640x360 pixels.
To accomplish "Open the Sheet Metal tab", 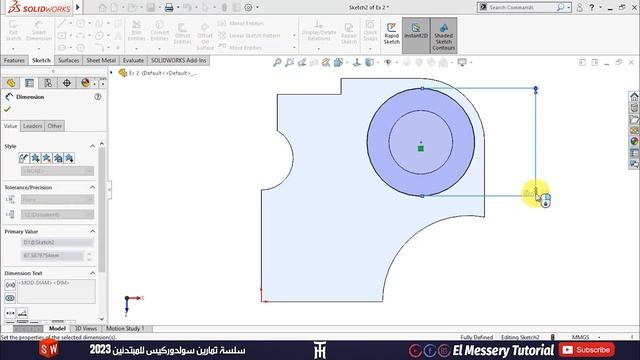I will click(x=101, y=60).
